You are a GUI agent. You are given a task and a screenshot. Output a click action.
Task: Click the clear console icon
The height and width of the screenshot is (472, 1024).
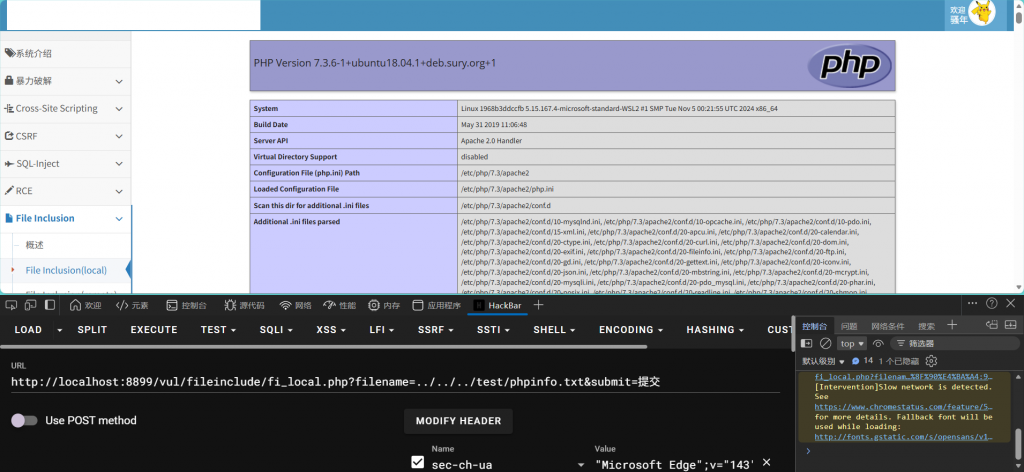(826, 343)
